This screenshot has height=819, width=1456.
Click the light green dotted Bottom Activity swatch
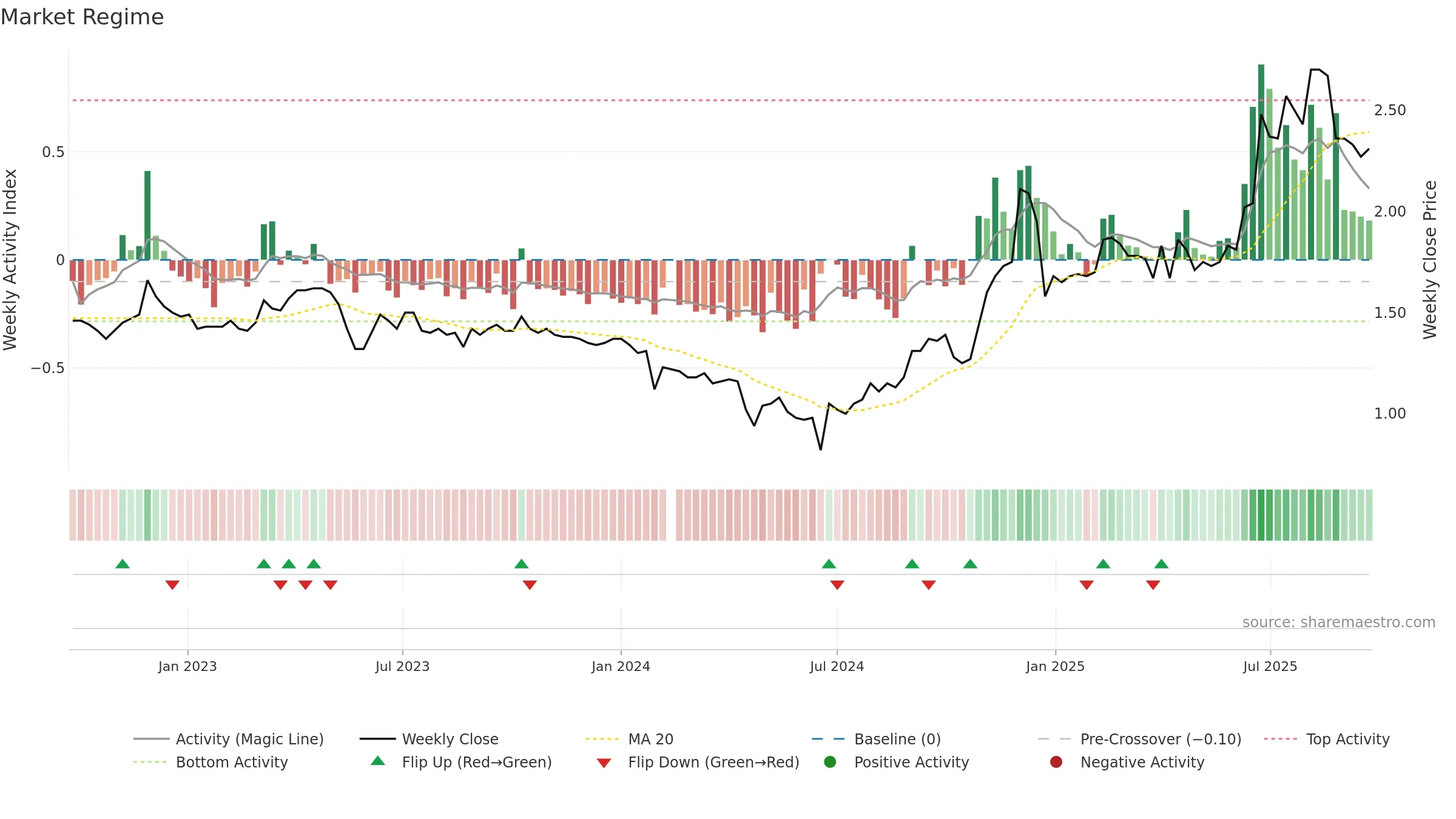coord(150,762)
